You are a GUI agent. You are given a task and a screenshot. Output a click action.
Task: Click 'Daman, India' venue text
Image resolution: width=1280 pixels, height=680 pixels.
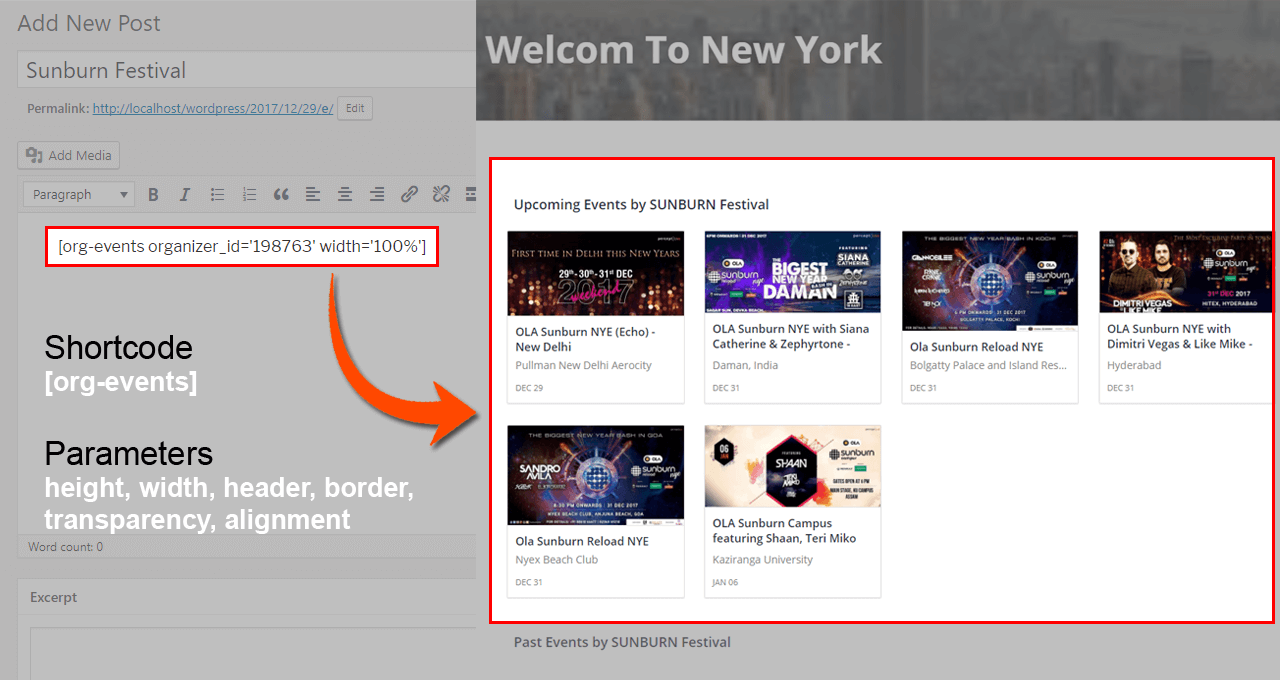tap(744, 366)
